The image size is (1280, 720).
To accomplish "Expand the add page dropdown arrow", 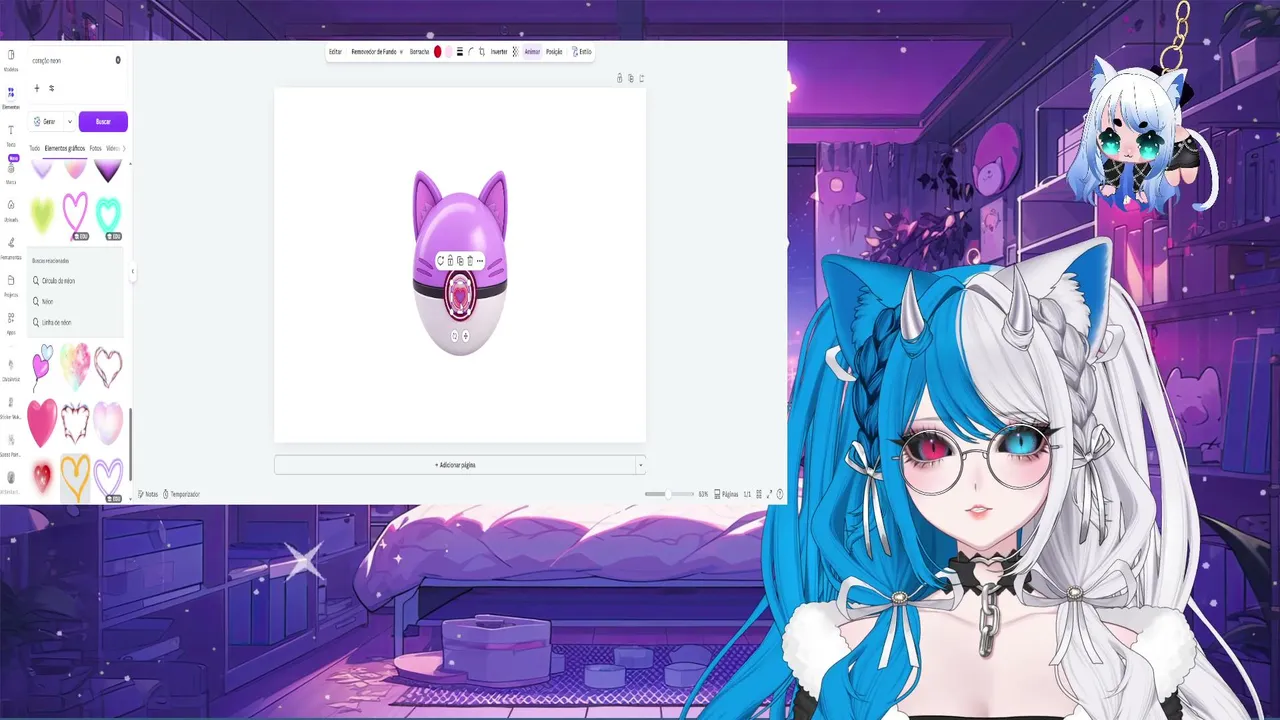I will pos(640,465).
